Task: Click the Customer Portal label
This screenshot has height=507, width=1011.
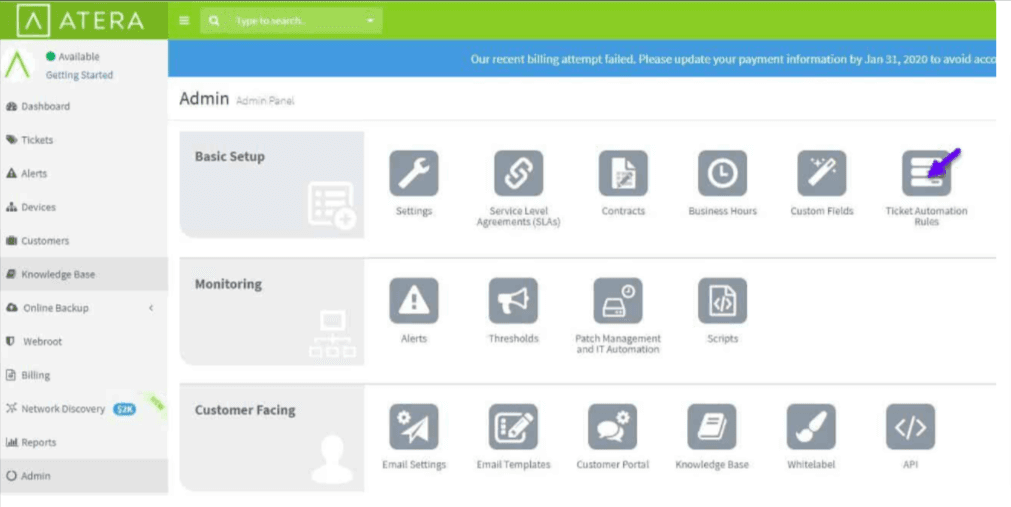Action: click(613, 464)
